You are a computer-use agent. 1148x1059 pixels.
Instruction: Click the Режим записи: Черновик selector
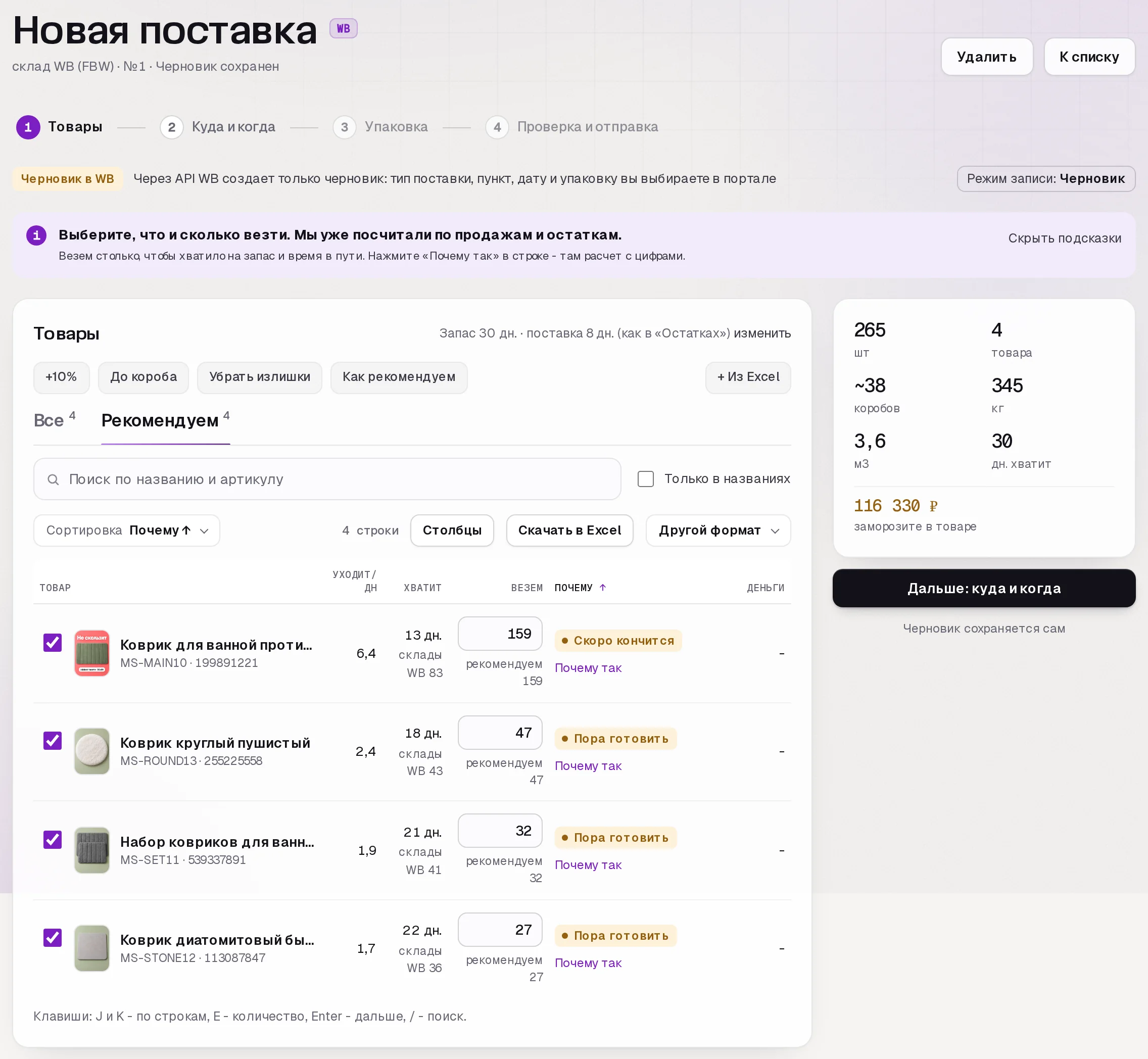point(1045,179)
